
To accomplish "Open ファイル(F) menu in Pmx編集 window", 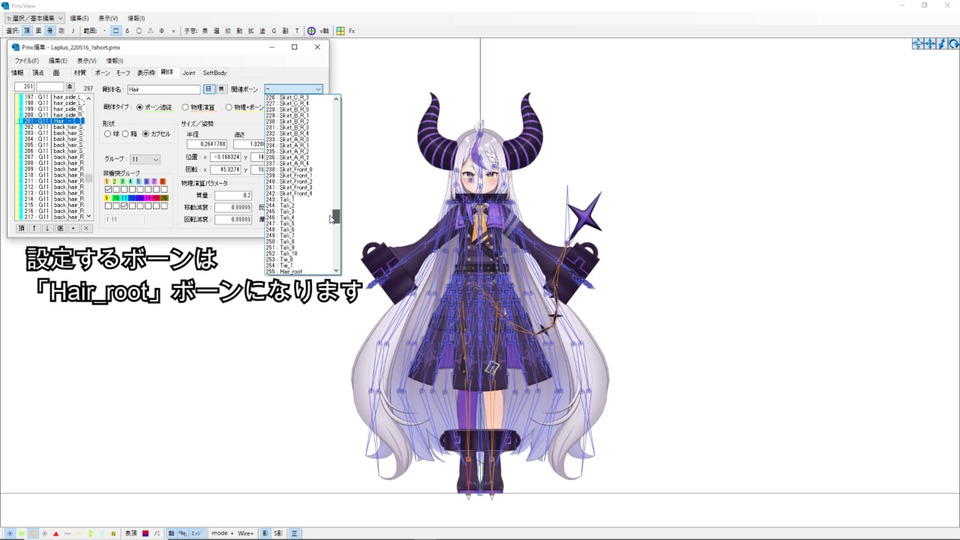I will pyautogui.click(x=27, y=61).
